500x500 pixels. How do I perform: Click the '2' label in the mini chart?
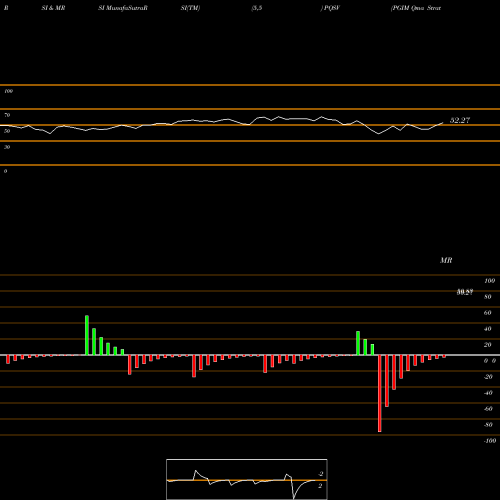[320, 486]
